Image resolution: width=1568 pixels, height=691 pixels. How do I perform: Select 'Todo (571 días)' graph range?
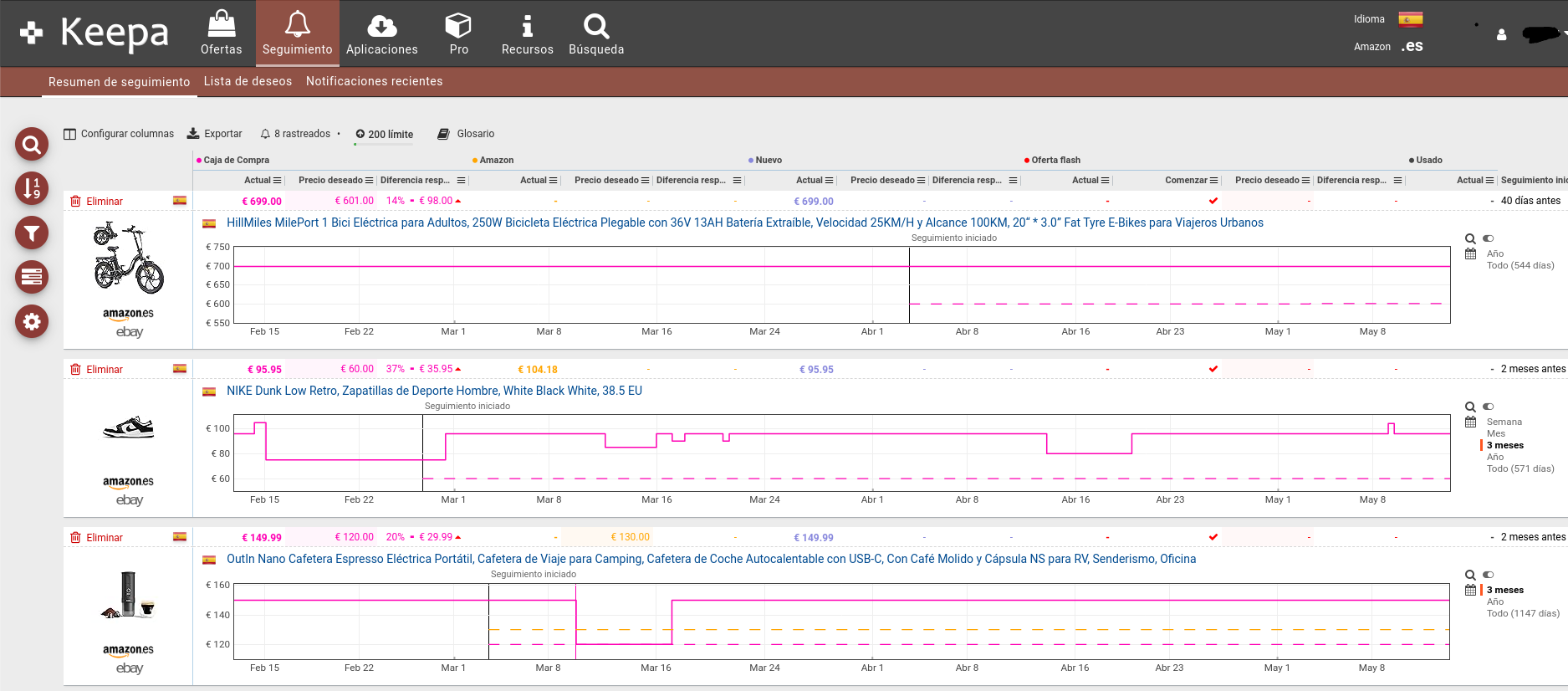pos(1520,469)
